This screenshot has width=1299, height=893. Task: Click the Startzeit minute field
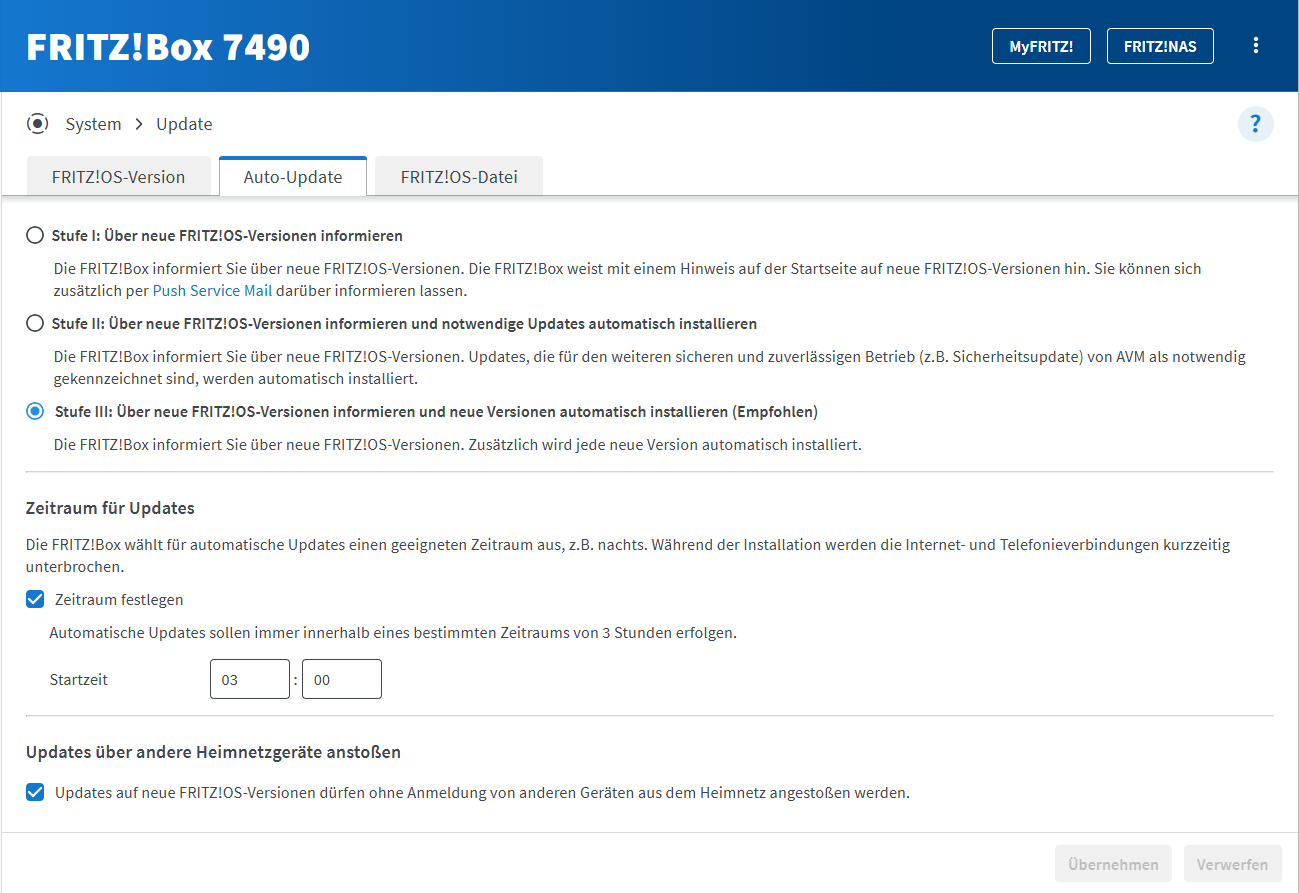point(342,679)
